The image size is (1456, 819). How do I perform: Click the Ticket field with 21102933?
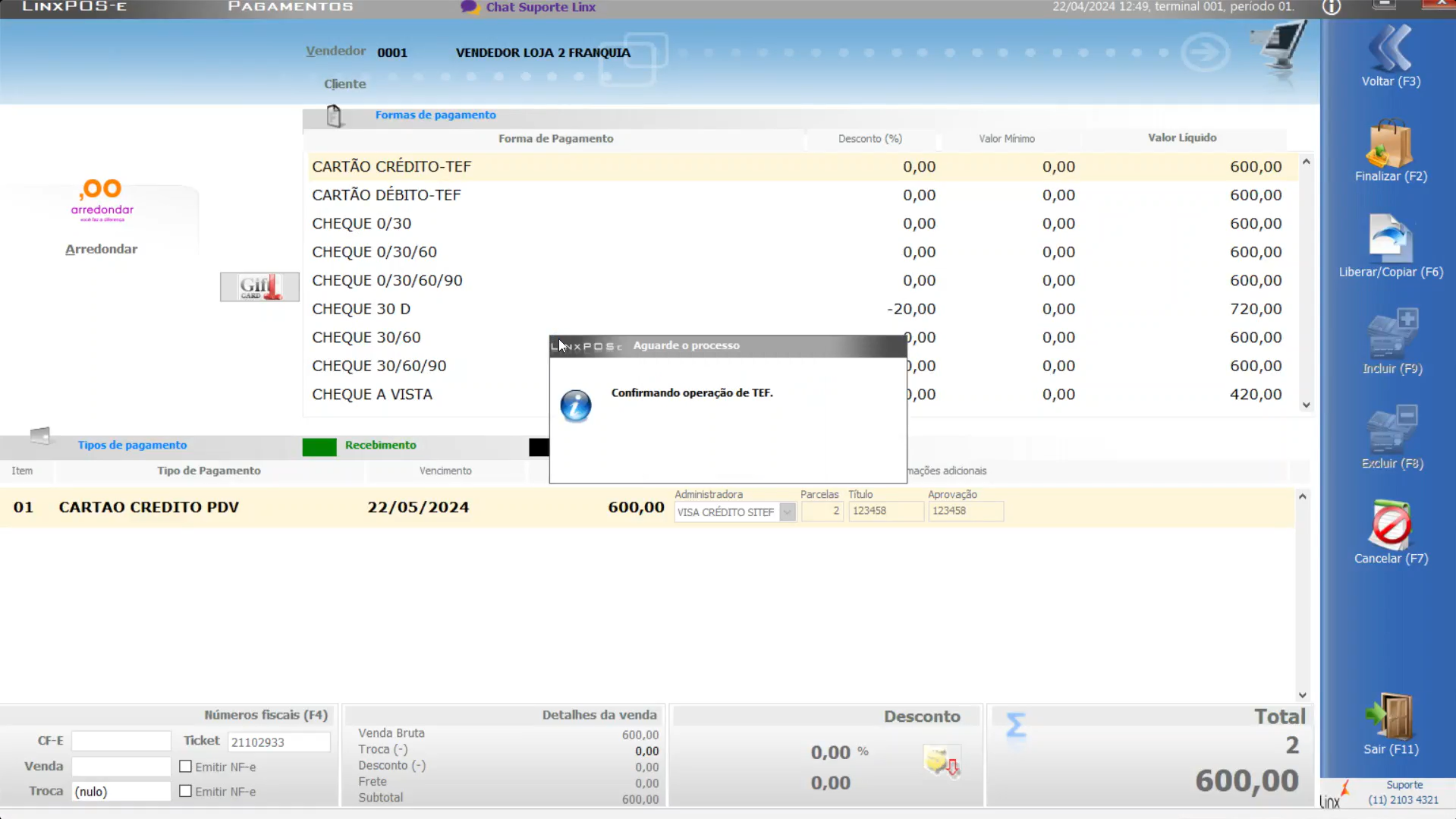(278, 742)
